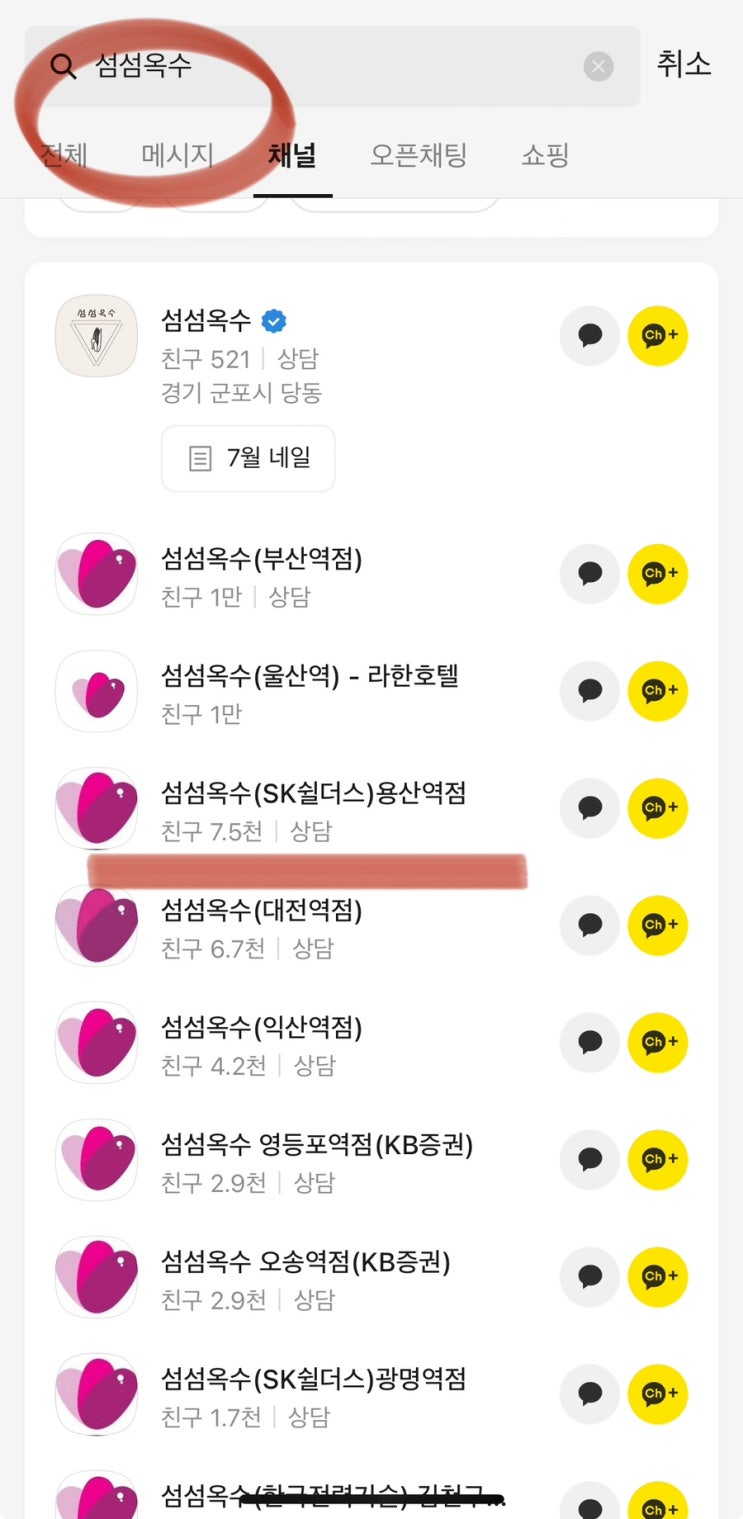Image resolution: width=743 pixels, height=1519 pixels.
Task: Open chat with 섬섬옥수(부산역점)
Action: point(590,574)
